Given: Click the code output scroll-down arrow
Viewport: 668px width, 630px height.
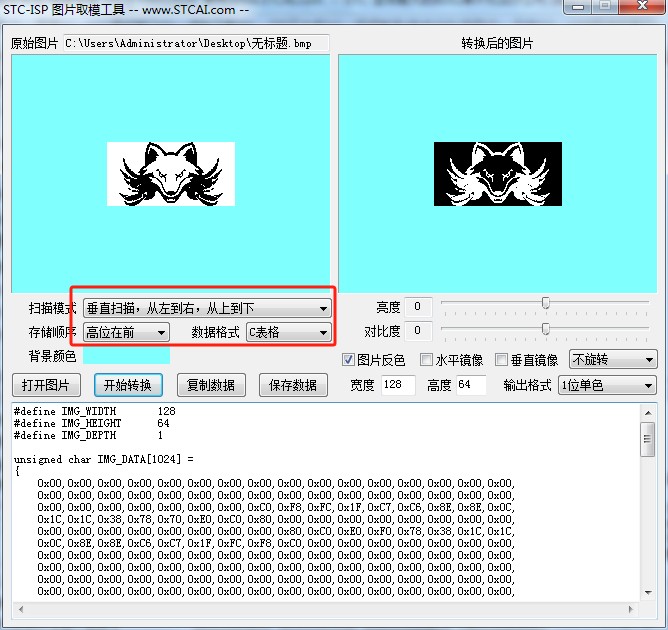Looking at the screenshot, I should click(648, 593).
